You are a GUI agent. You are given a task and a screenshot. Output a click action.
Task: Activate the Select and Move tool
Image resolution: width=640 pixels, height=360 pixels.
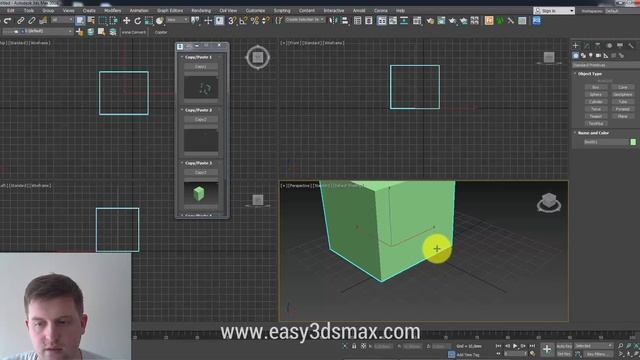[127, 20]
